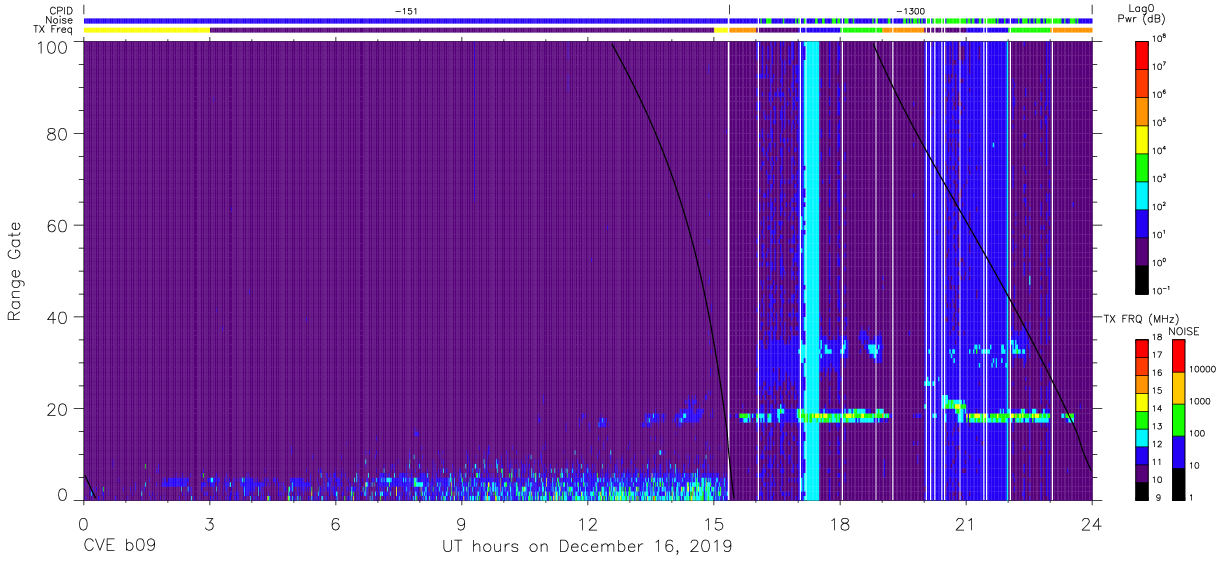Click the range gate tick label 80
Viewport: 1228px width, 567px height.
coord(59,134)
